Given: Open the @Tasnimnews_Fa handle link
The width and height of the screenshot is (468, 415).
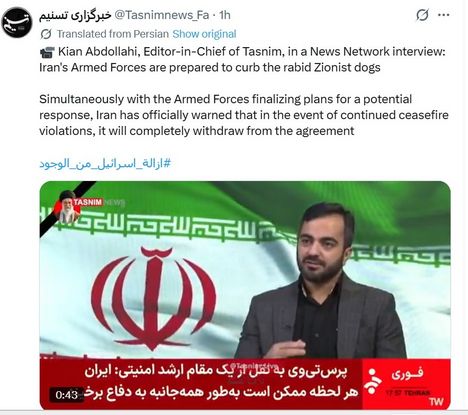Looking at the screenshot, I should coord(162,15).
